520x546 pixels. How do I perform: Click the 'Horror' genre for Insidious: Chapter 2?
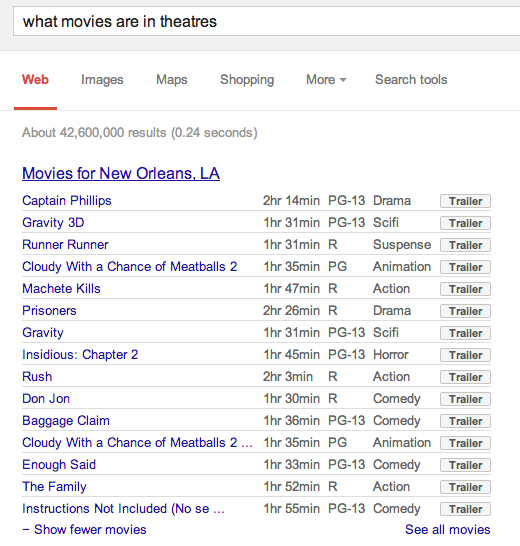pos(391,354)
